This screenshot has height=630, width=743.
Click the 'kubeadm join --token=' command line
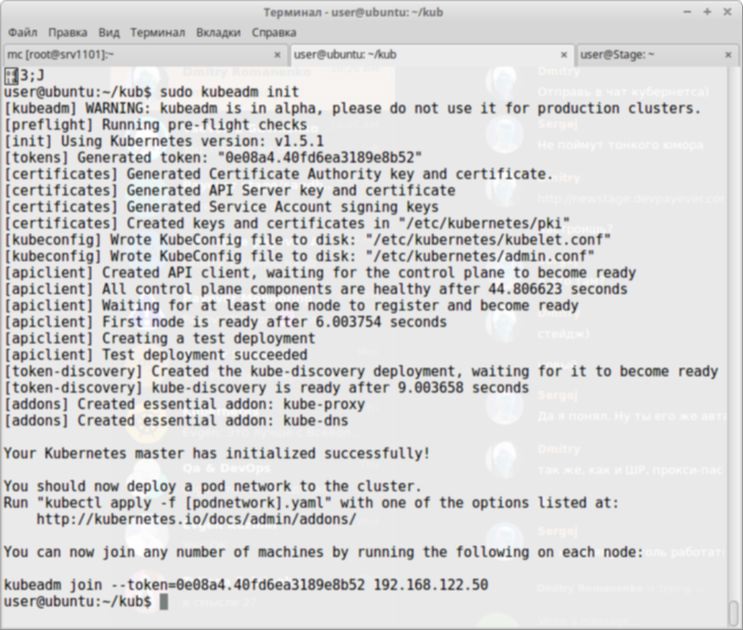click(246, 585)
